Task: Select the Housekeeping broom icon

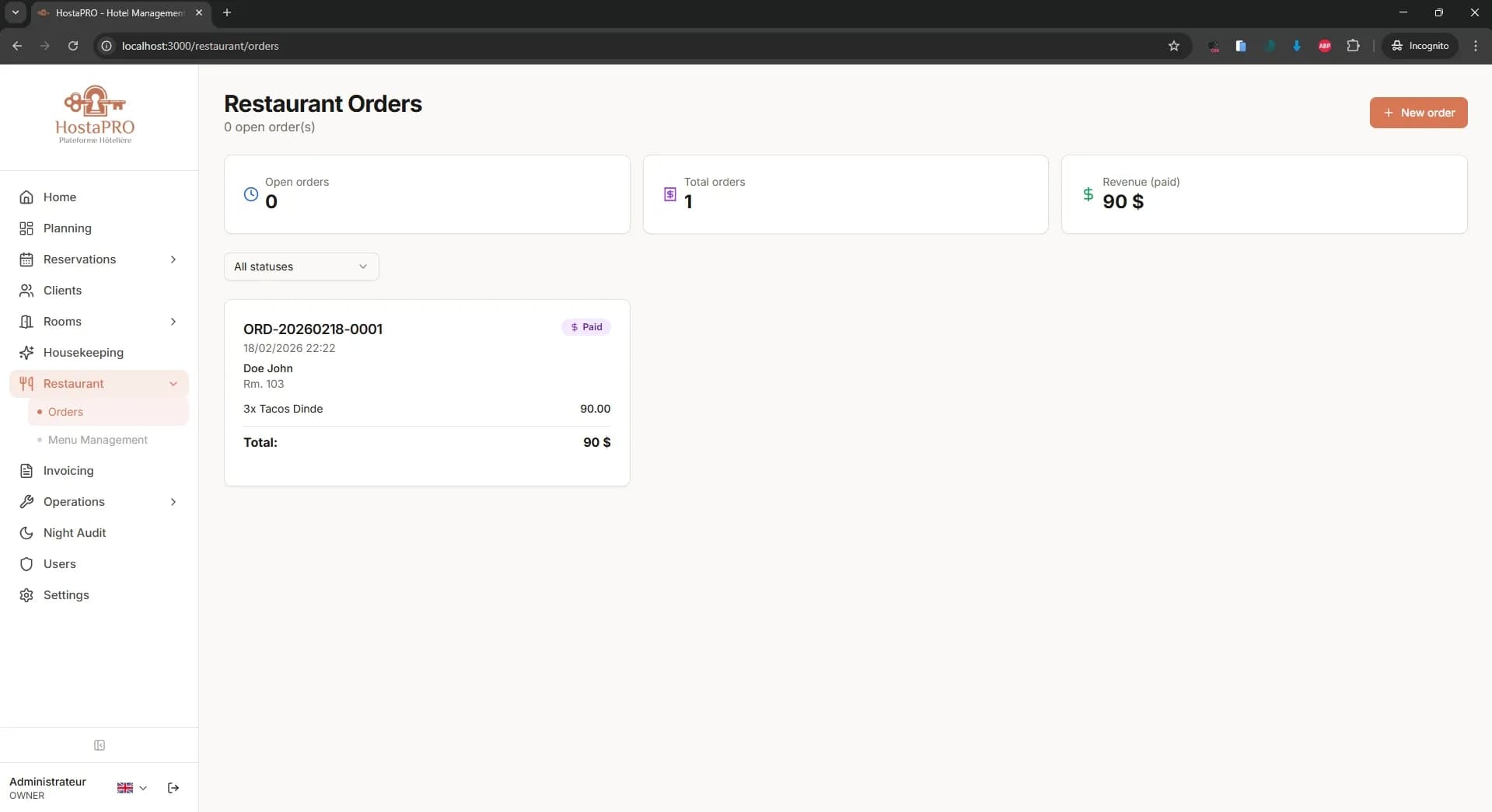Action: click(x=26, y=352)
